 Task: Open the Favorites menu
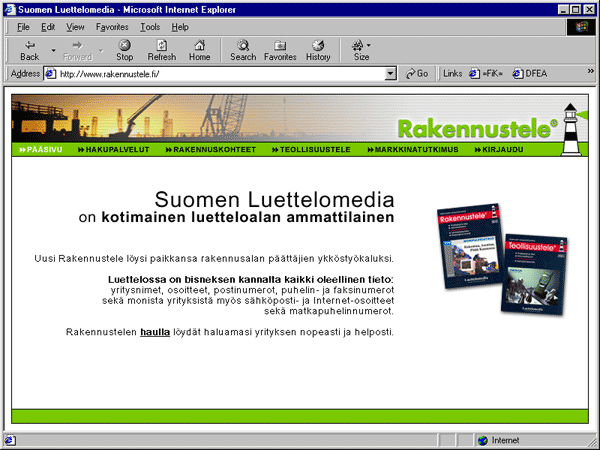click(x=112, y=27)
